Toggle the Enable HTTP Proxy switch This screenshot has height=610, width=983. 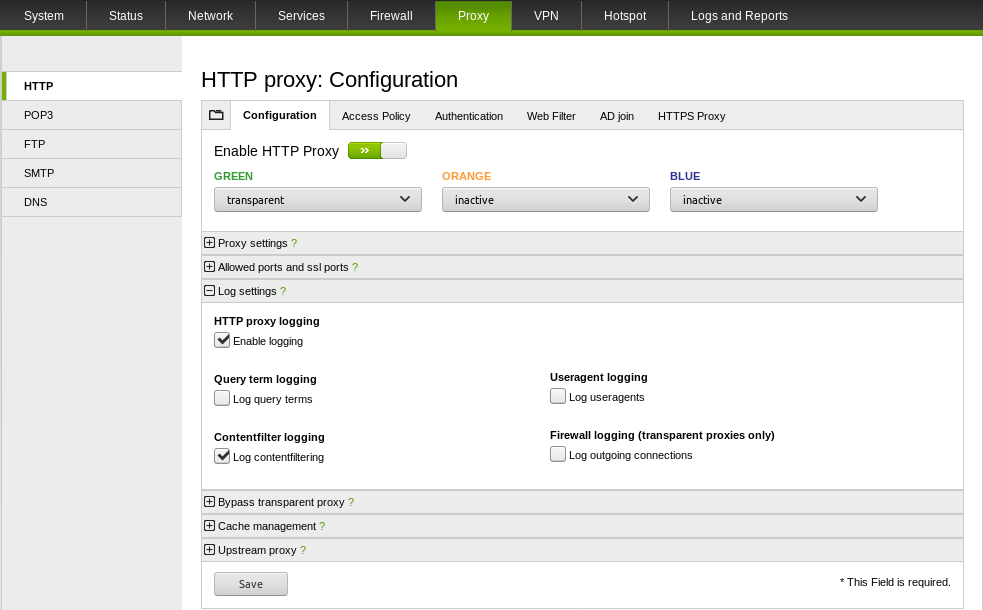coord(377,151)
